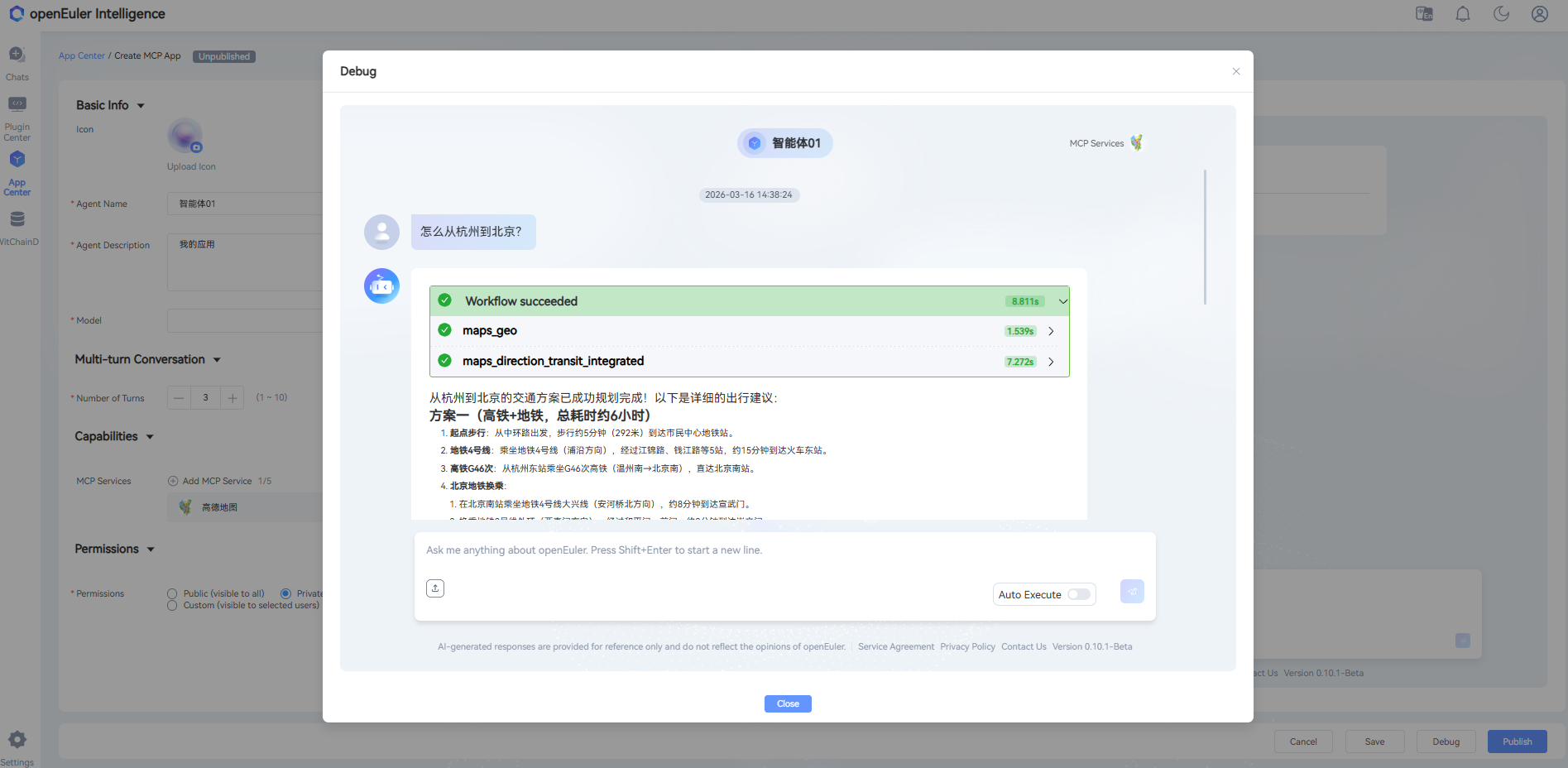
Task: Click the MCP Services icon in debug header
Action: 1137,142
